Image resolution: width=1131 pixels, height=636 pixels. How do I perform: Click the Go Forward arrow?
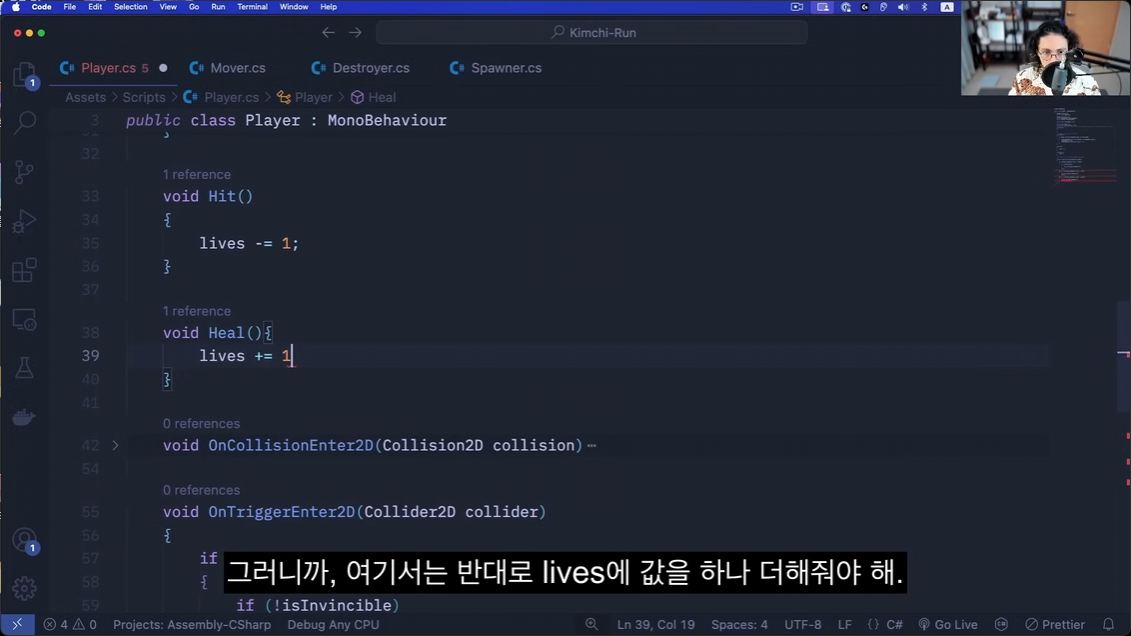(356, 32)
